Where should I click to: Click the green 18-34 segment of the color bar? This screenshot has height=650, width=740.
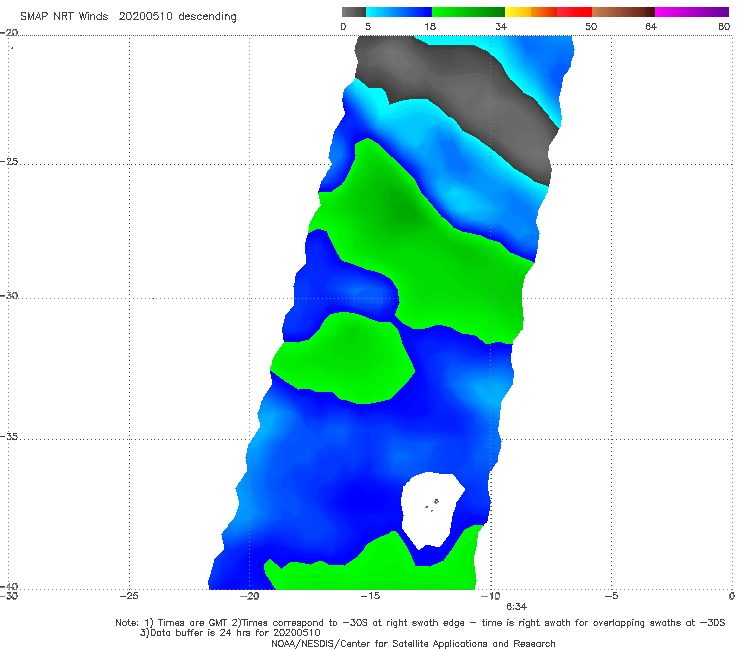(x=468, y=12)
